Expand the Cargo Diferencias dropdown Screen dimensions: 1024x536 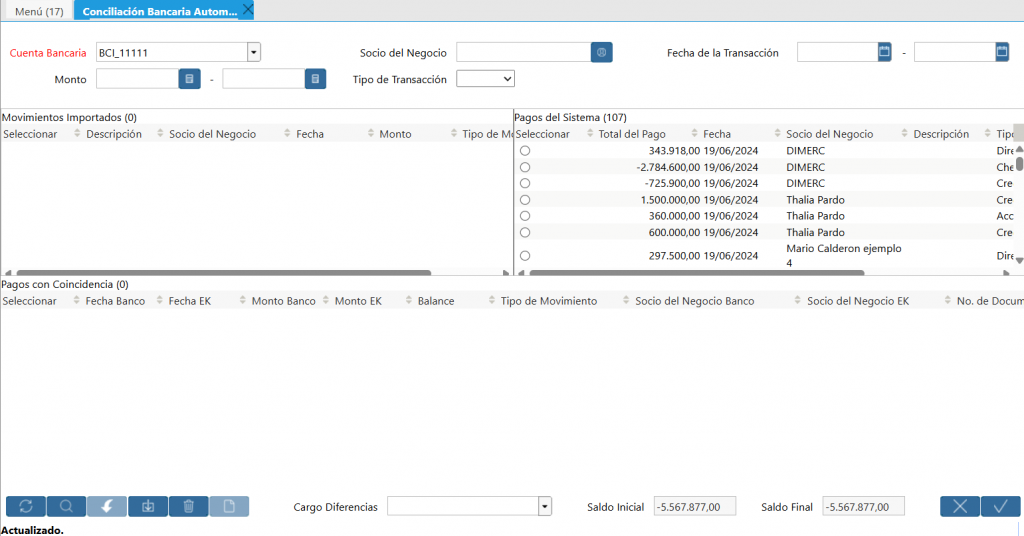pyautogui.click(x=545, y=507)
